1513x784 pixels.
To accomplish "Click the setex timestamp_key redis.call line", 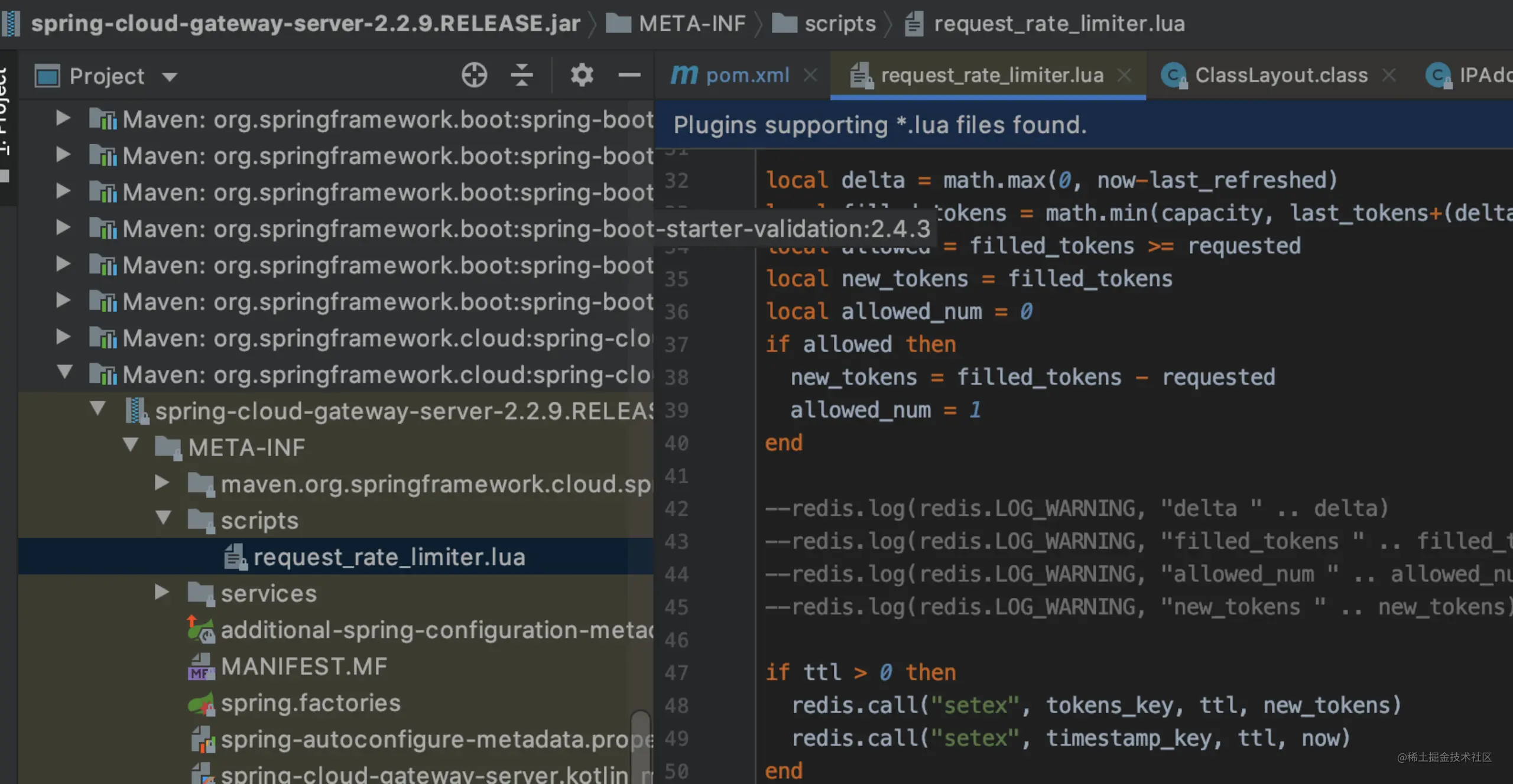I will tap(1071, 738).
